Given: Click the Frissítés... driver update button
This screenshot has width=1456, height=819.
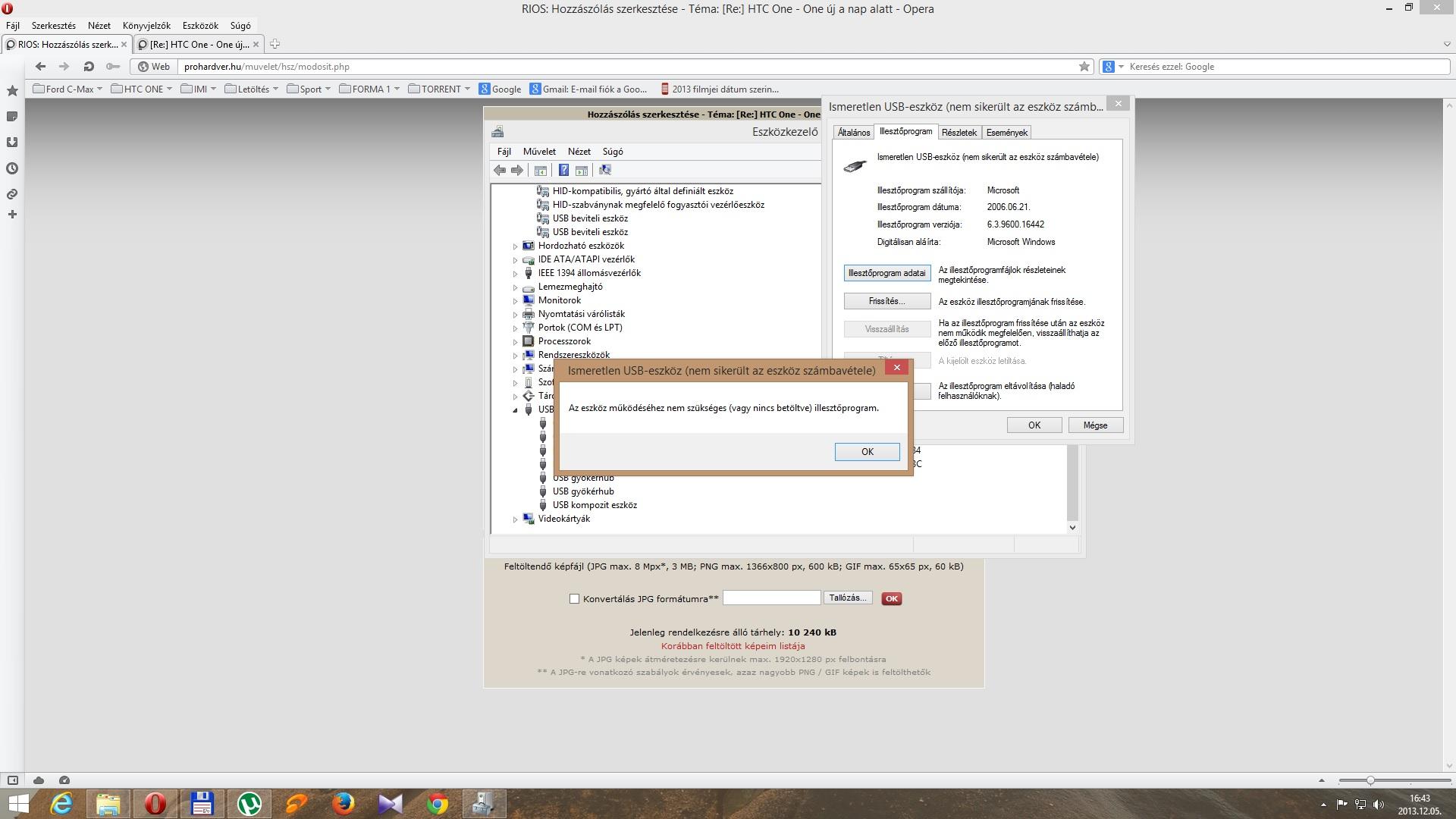Looking at the screenshot, I should (886, 302).
